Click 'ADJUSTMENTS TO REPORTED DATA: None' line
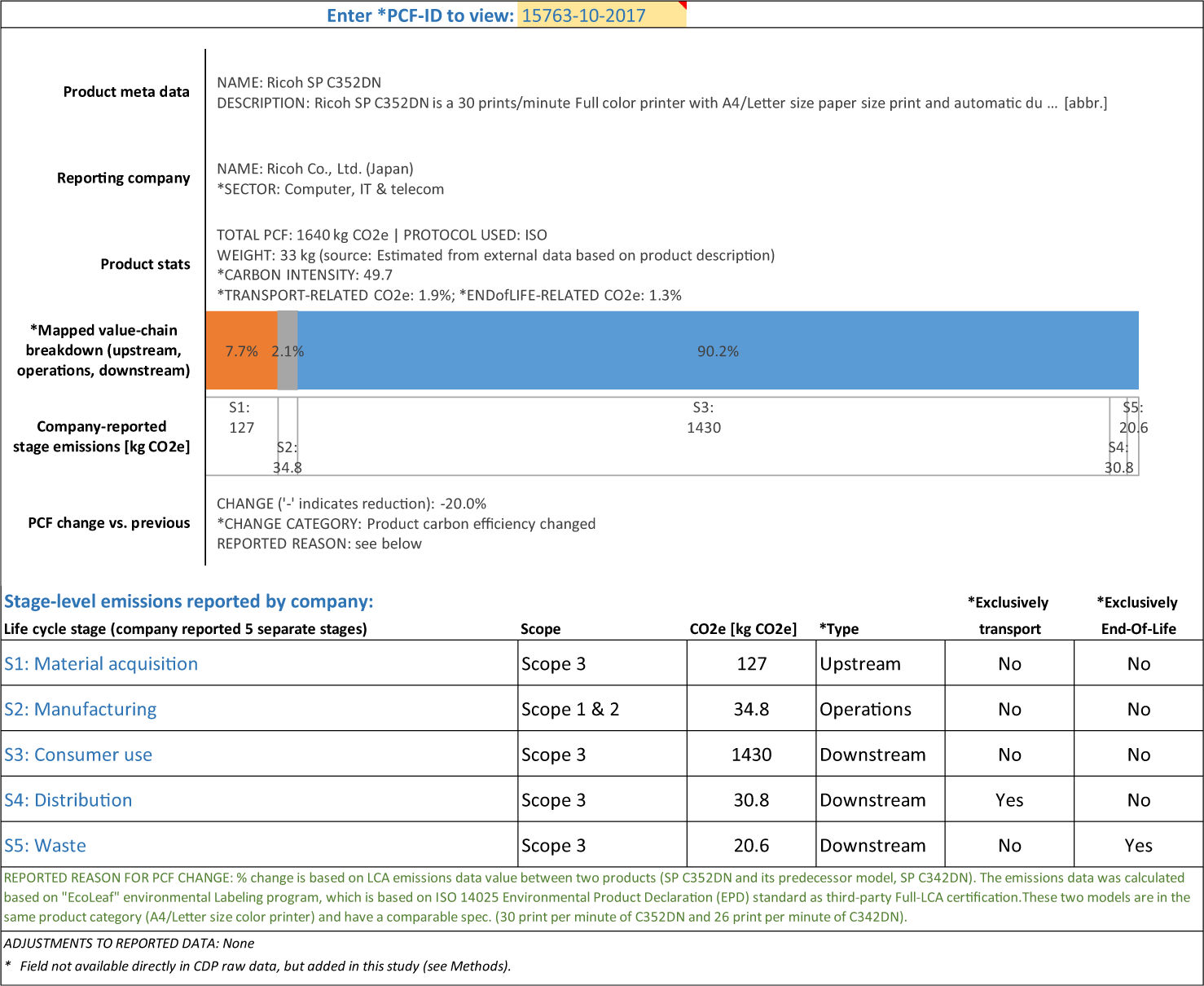 coord(129,943)
